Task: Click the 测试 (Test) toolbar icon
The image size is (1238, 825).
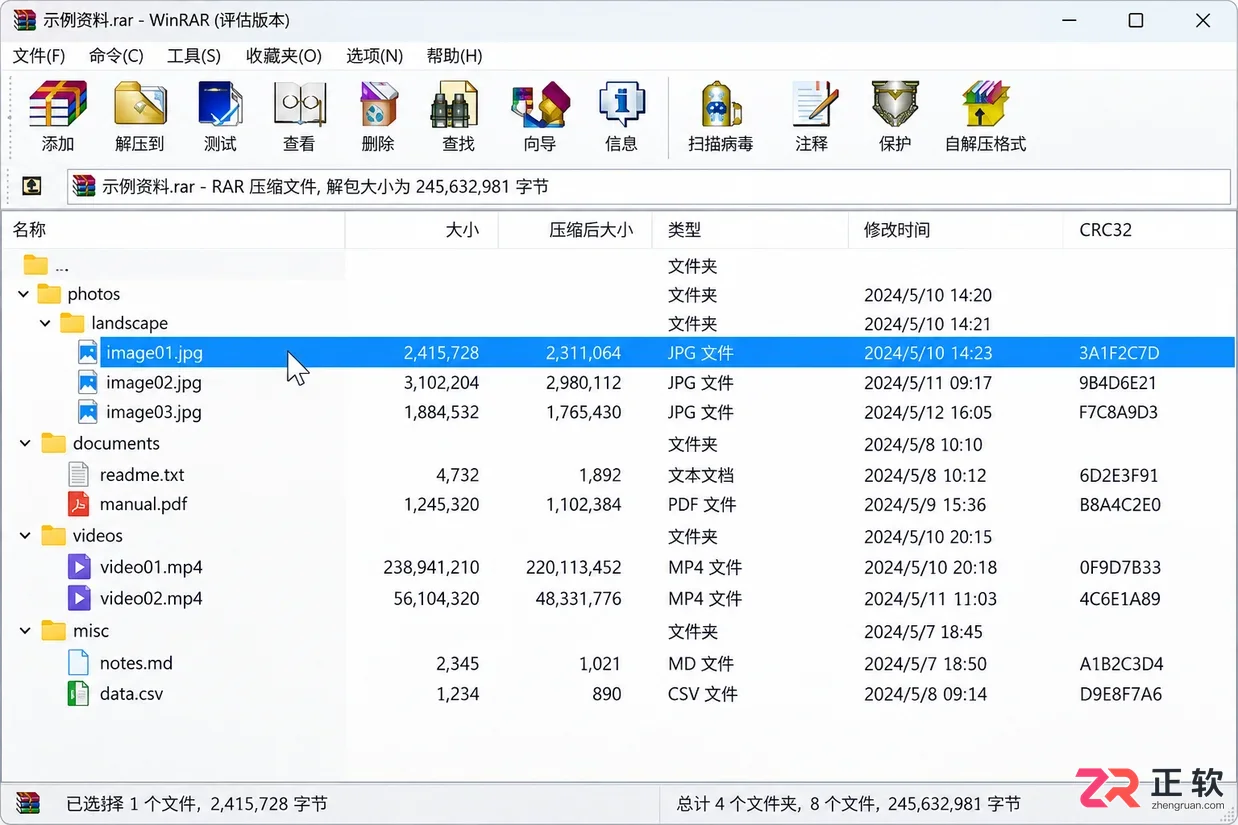Action: [x=220, y=105]
